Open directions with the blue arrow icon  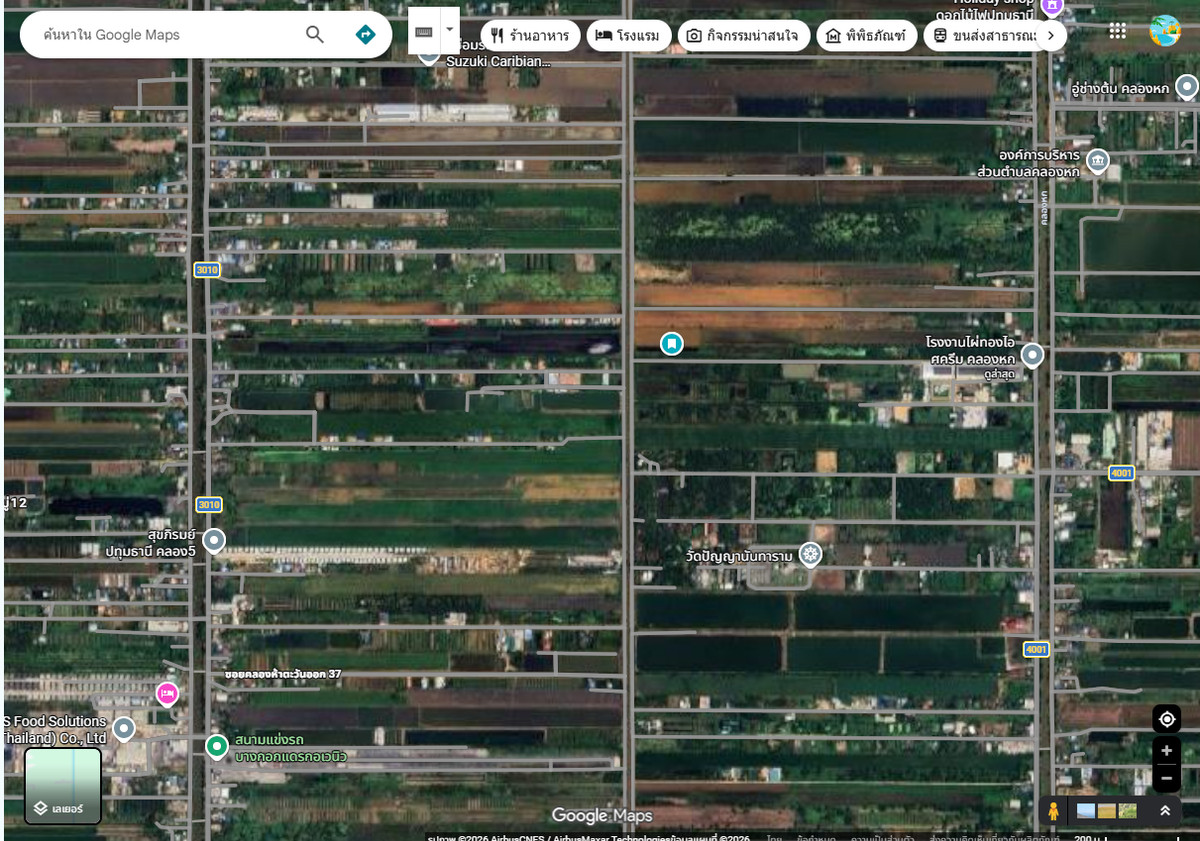[x=366, y=35]
